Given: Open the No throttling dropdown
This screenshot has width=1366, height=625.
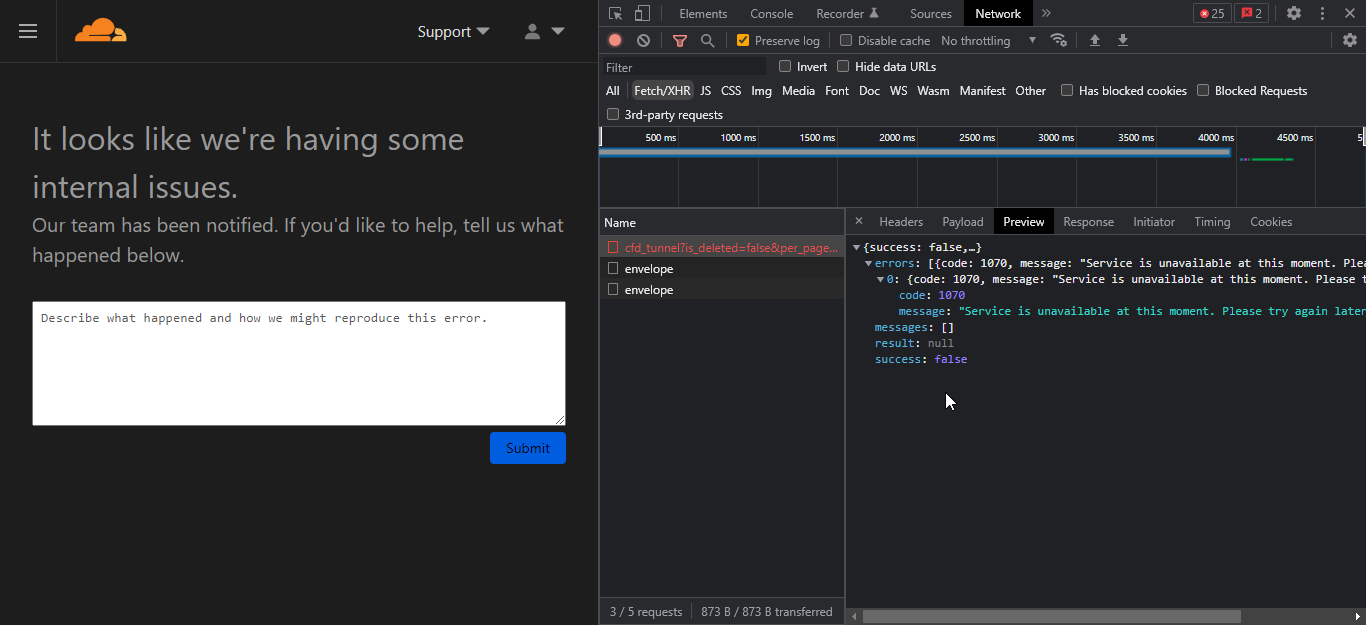Looking at the screenshot, I should click(x=987, y=40).
